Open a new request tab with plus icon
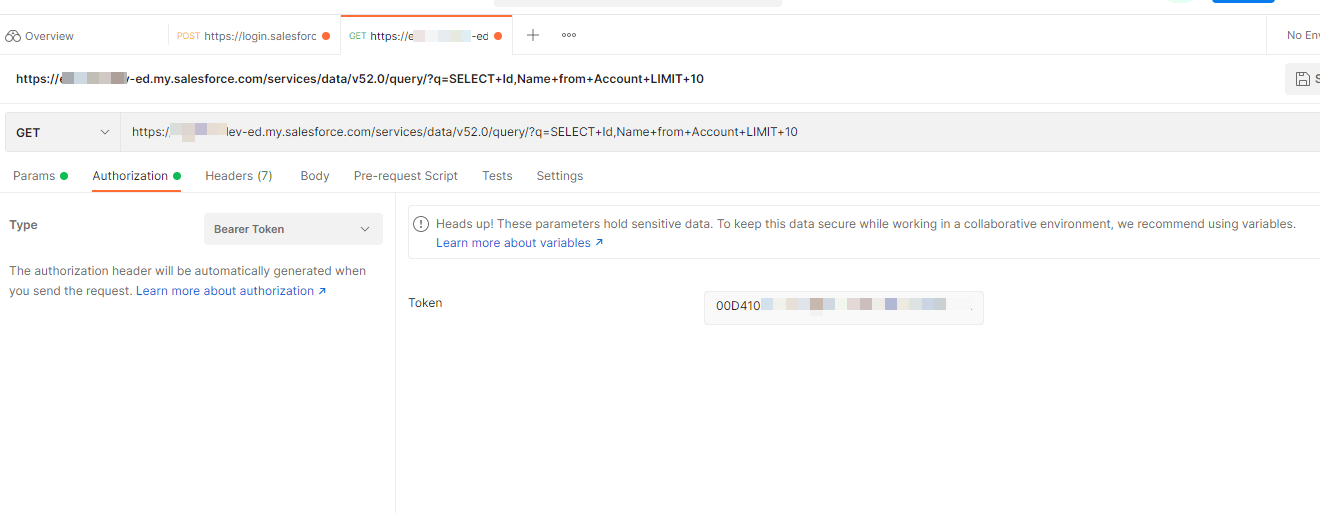 tap(533, 35)
